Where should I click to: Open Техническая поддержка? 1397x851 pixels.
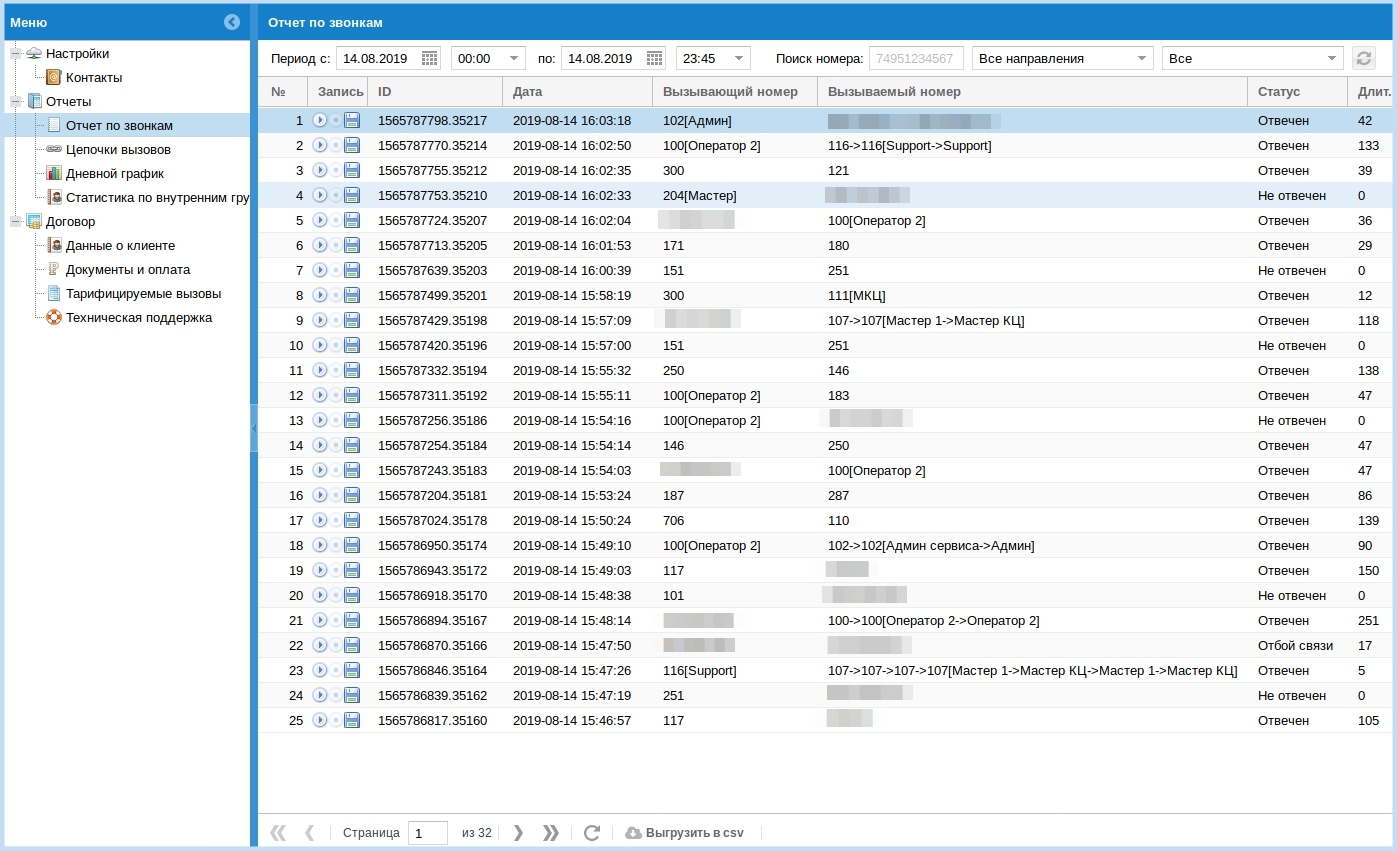[x=139, y=317]
